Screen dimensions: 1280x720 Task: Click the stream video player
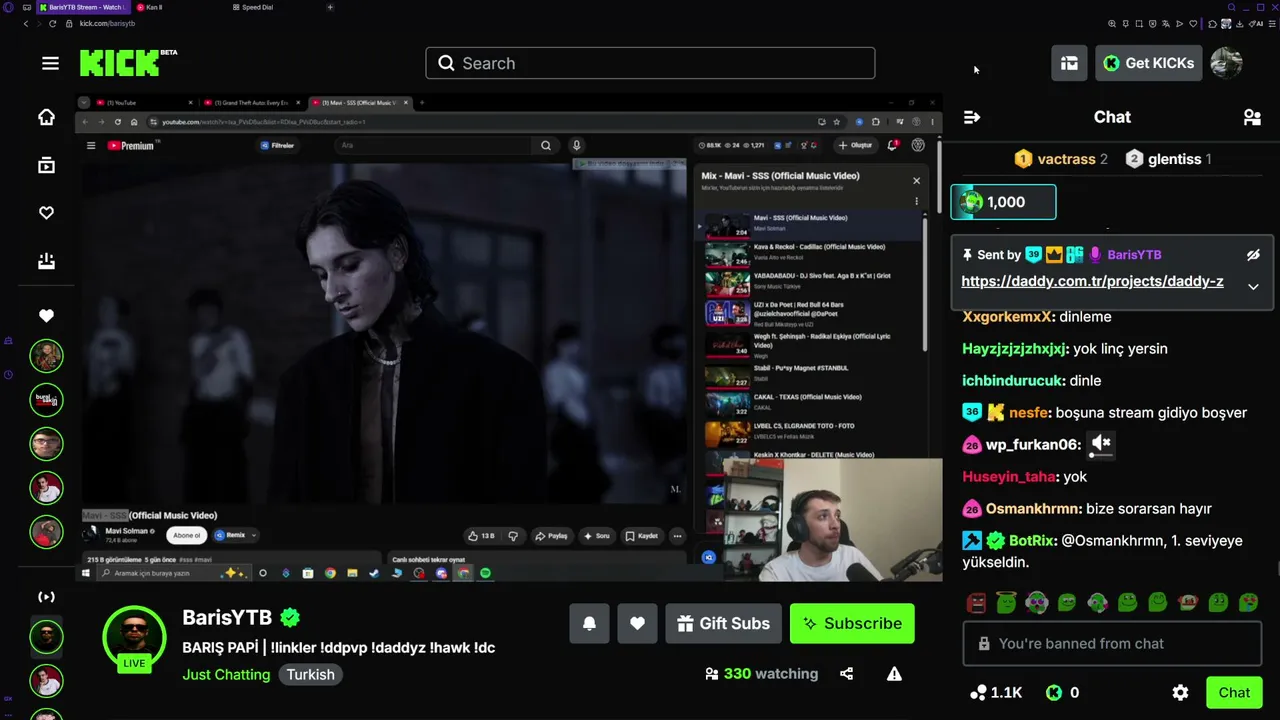[x=508, y=338]
